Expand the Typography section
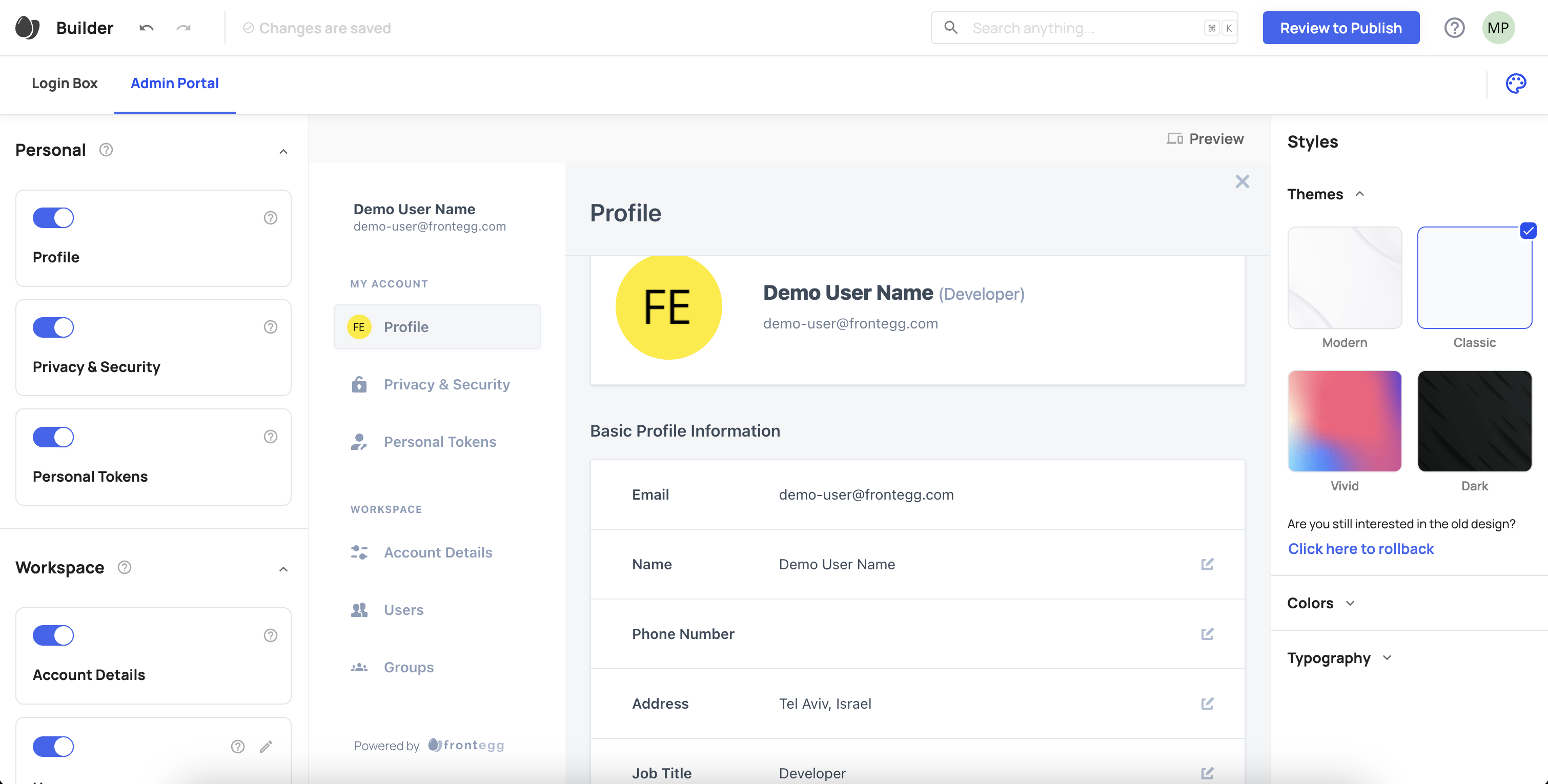This screenshot has width=1548, height=784. [1339, 658]
